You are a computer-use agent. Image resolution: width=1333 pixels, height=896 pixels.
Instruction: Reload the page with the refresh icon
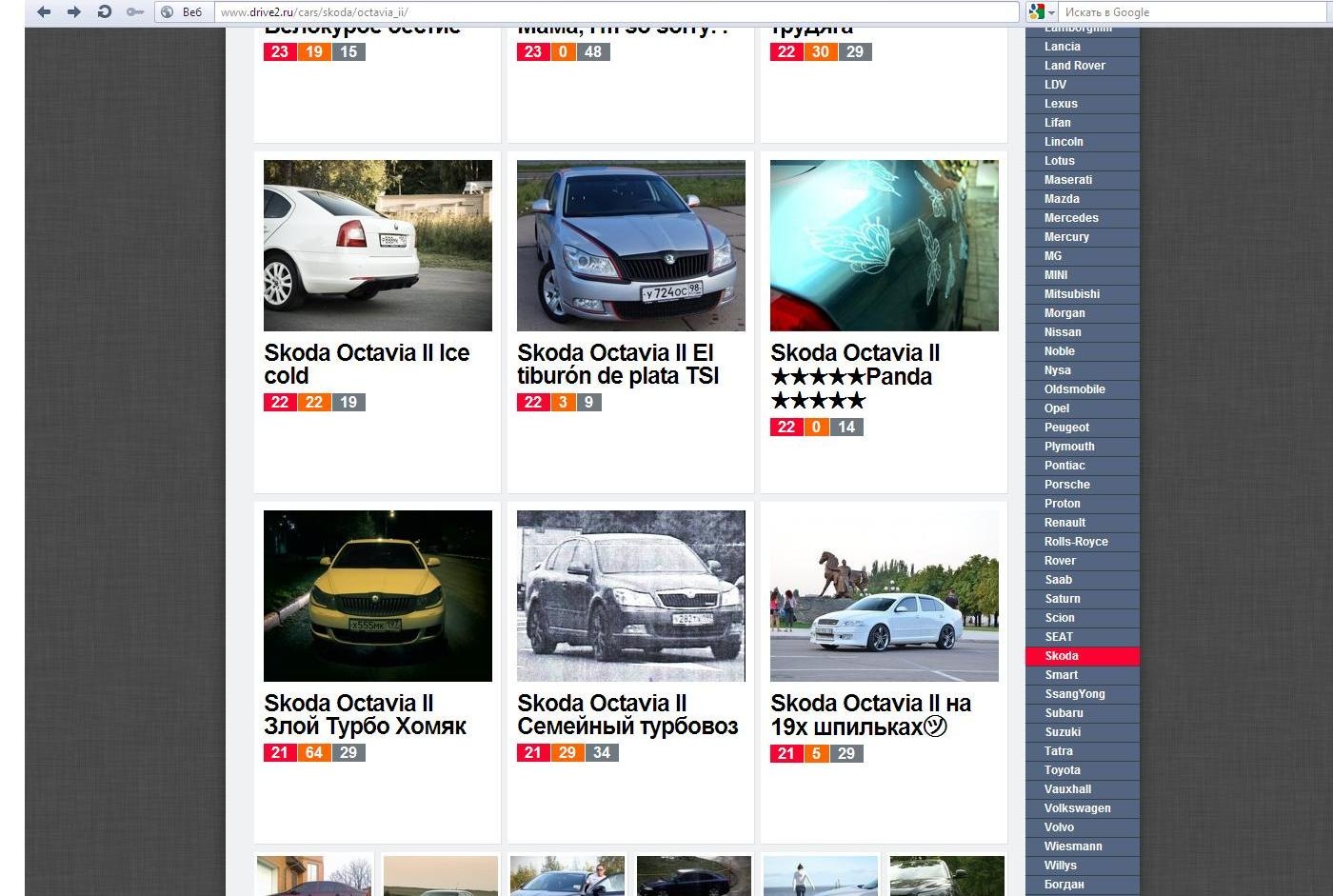(x=105, y=12)
